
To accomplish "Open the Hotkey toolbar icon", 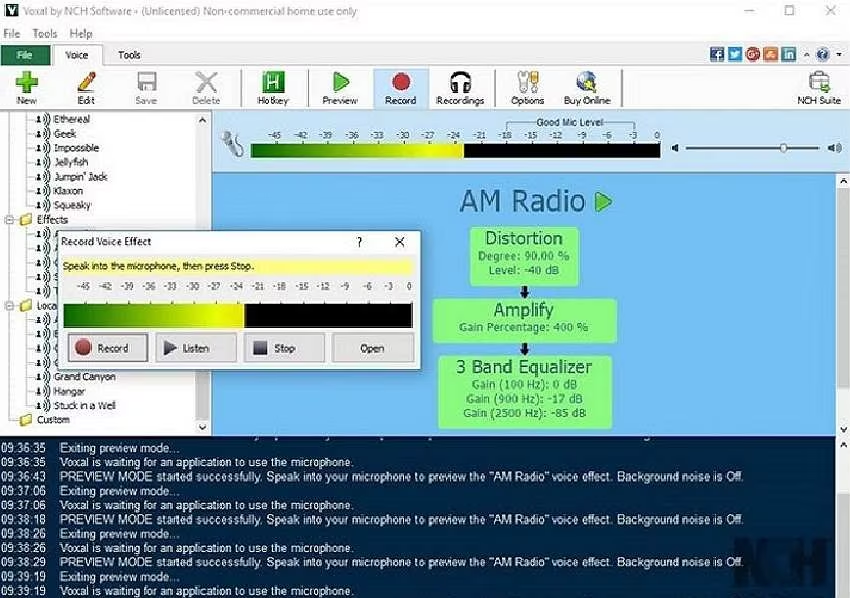I will pos(273,88).
